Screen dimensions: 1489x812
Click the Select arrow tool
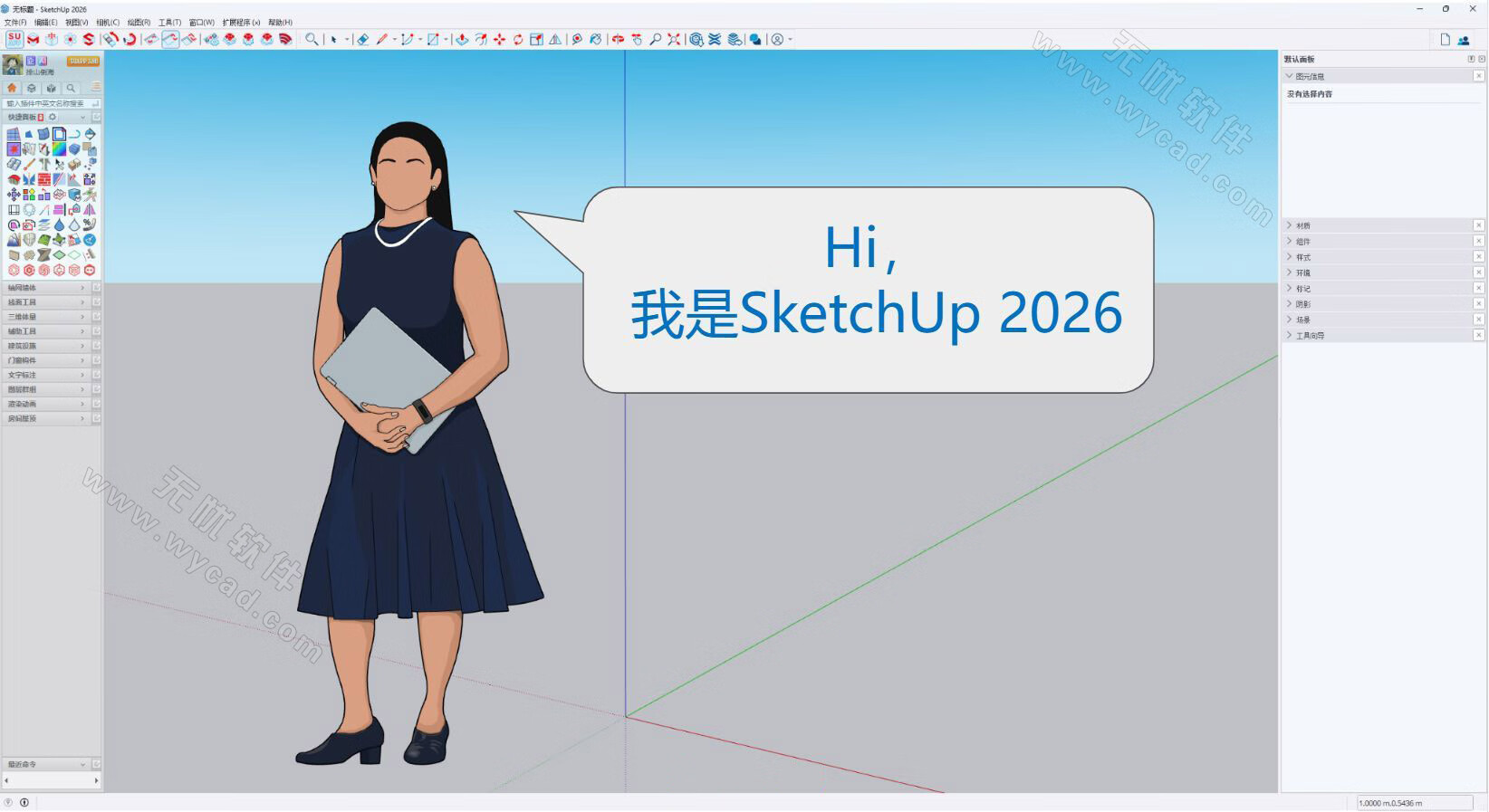[x=333, y=39]
